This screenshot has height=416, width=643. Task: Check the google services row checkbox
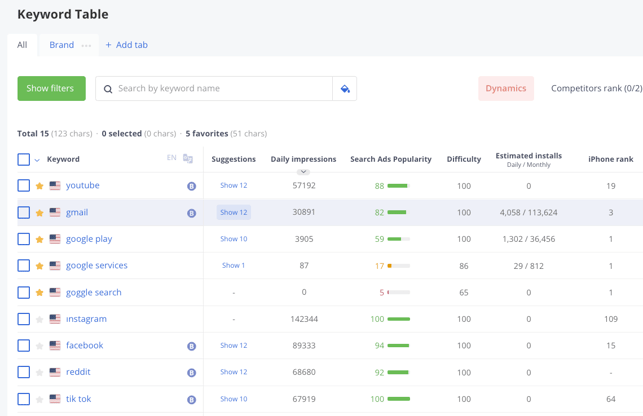(x=24, y=265)
